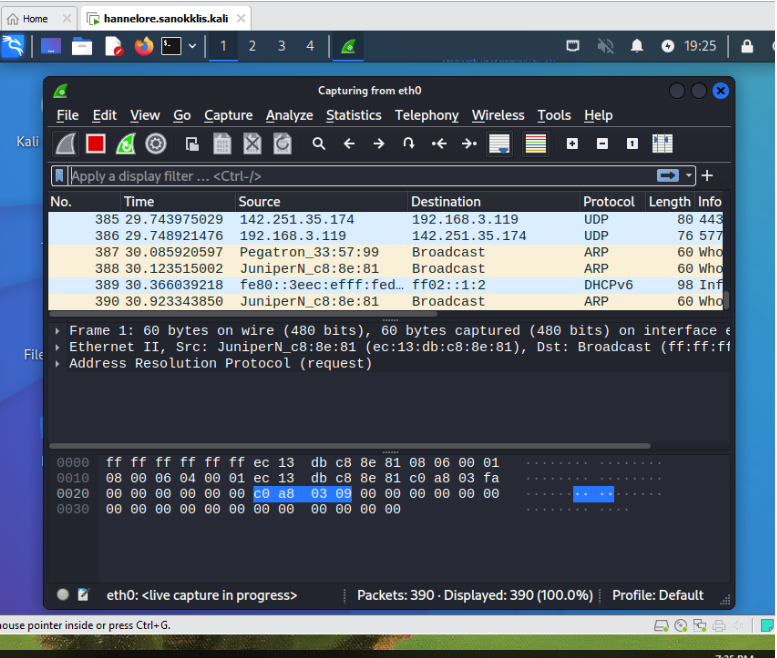This screenshot has height=658, width=777.
Task: Reload this capture file icon
Action: pyautogui.click(x=282, y=144)
